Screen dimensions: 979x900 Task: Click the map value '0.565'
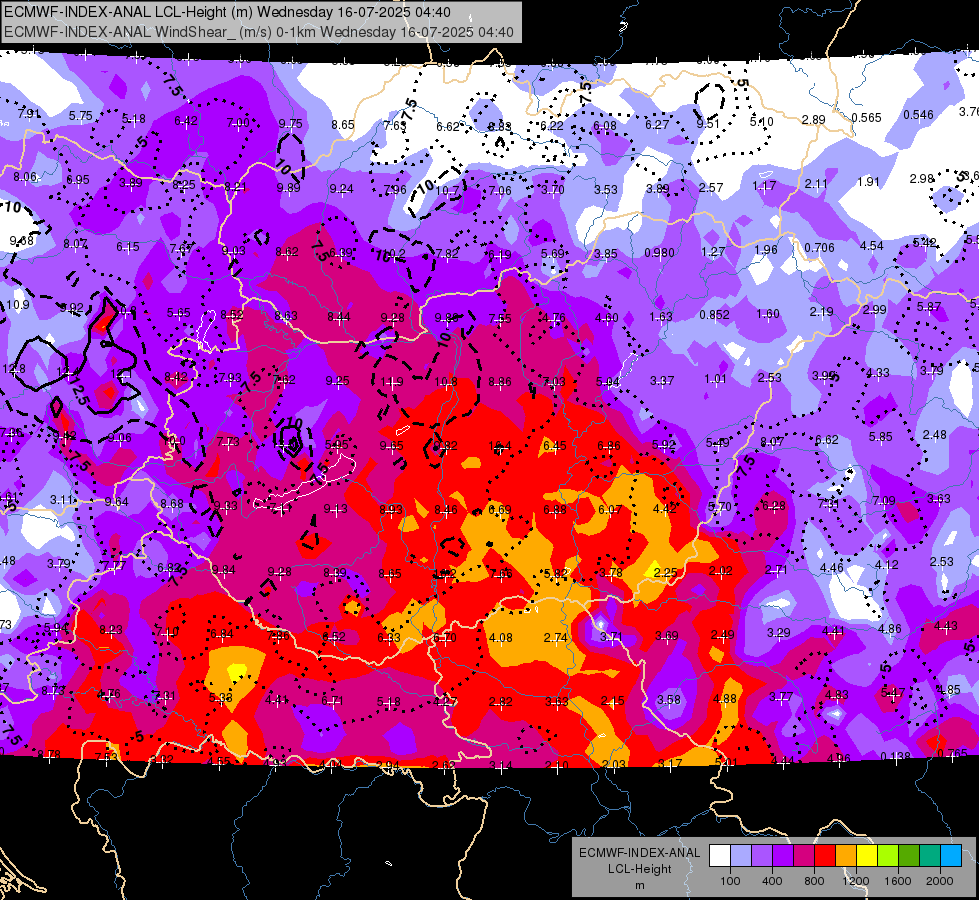[x=866, y=117]
